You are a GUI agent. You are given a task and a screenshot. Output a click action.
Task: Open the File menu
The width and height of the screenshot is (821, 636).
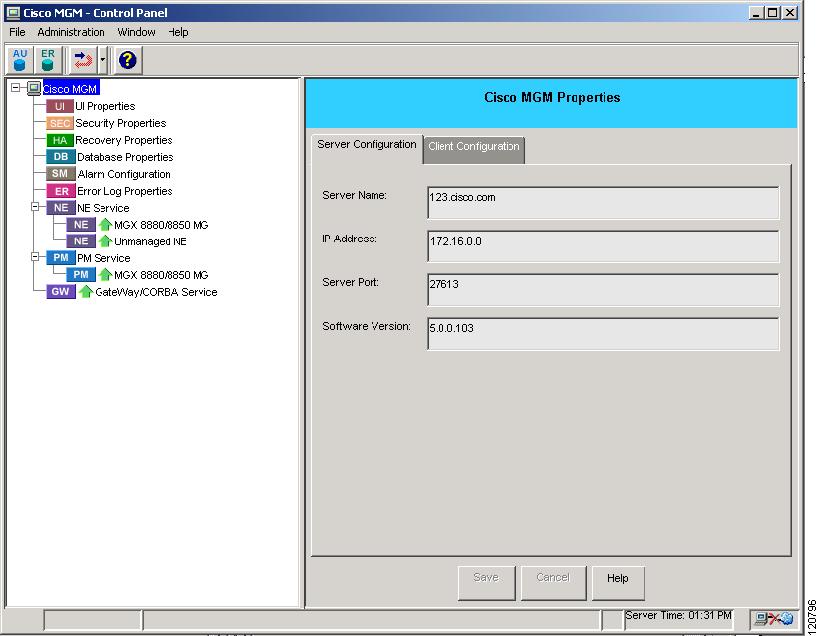point(17,32)
